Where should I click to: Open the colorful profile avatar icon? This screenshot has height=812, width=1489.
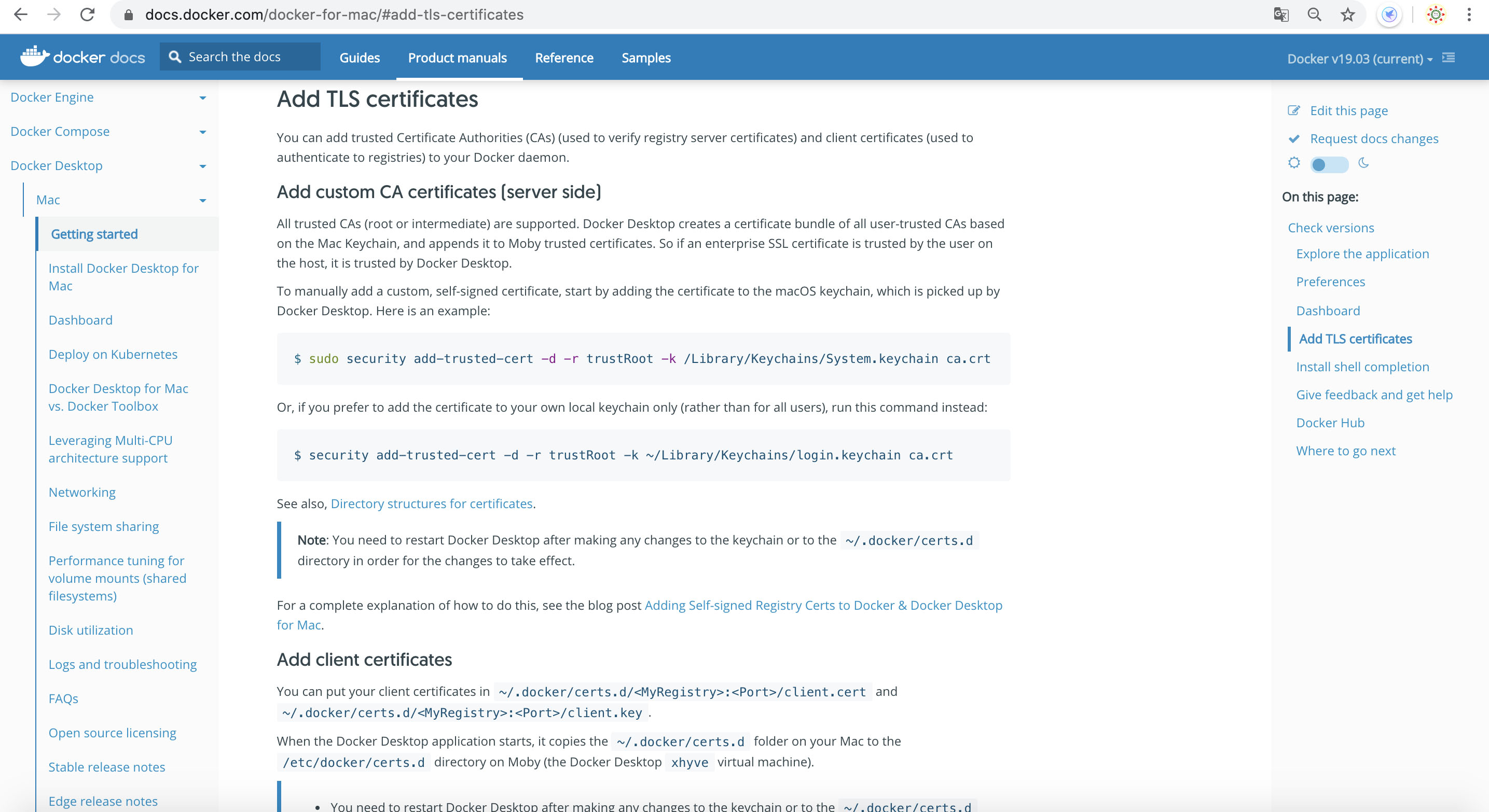[x=1436, y=15]
